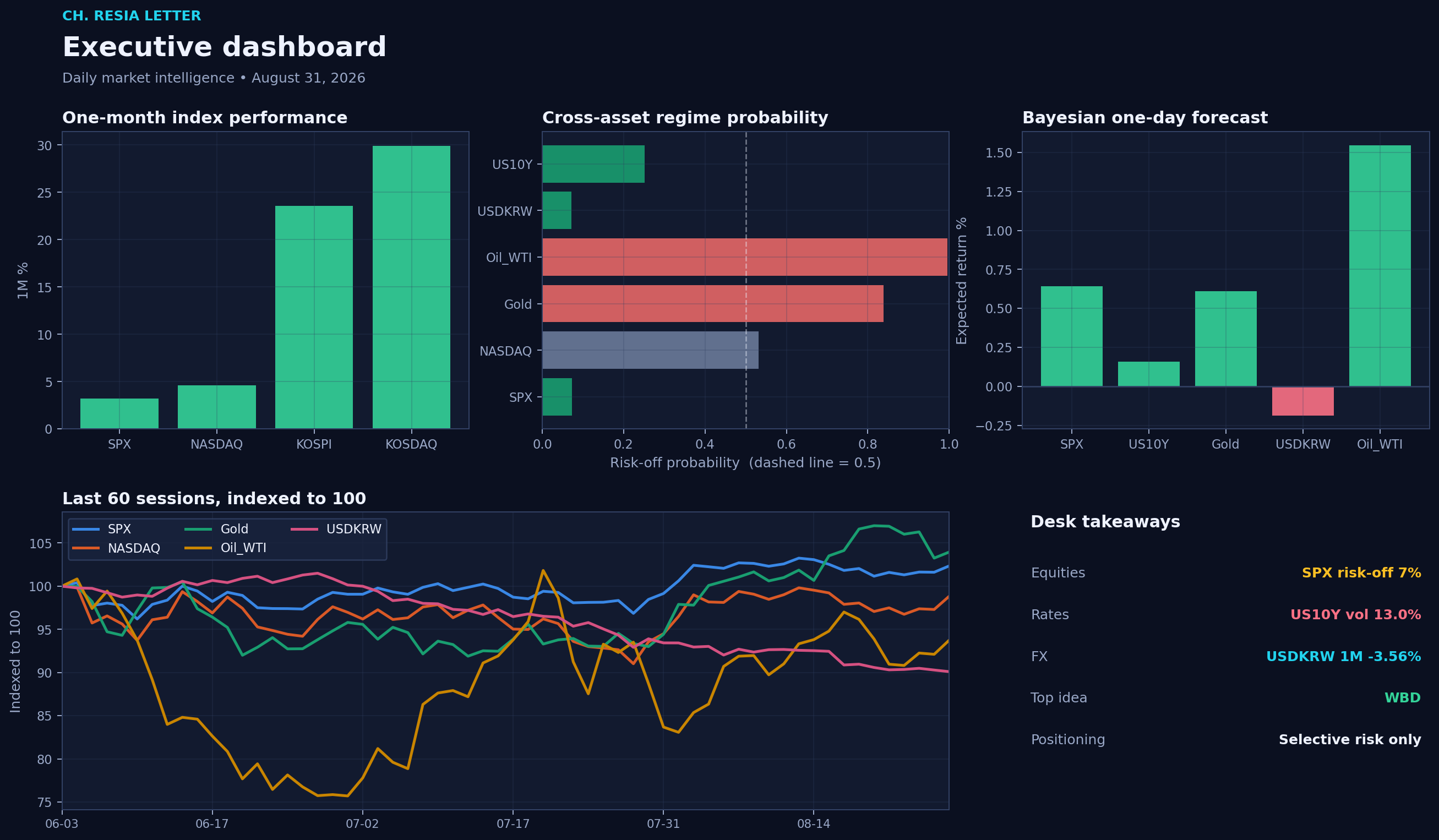Click the Executive dashboard title
This screenshot has height=840, width=1439.
[224, 47]
